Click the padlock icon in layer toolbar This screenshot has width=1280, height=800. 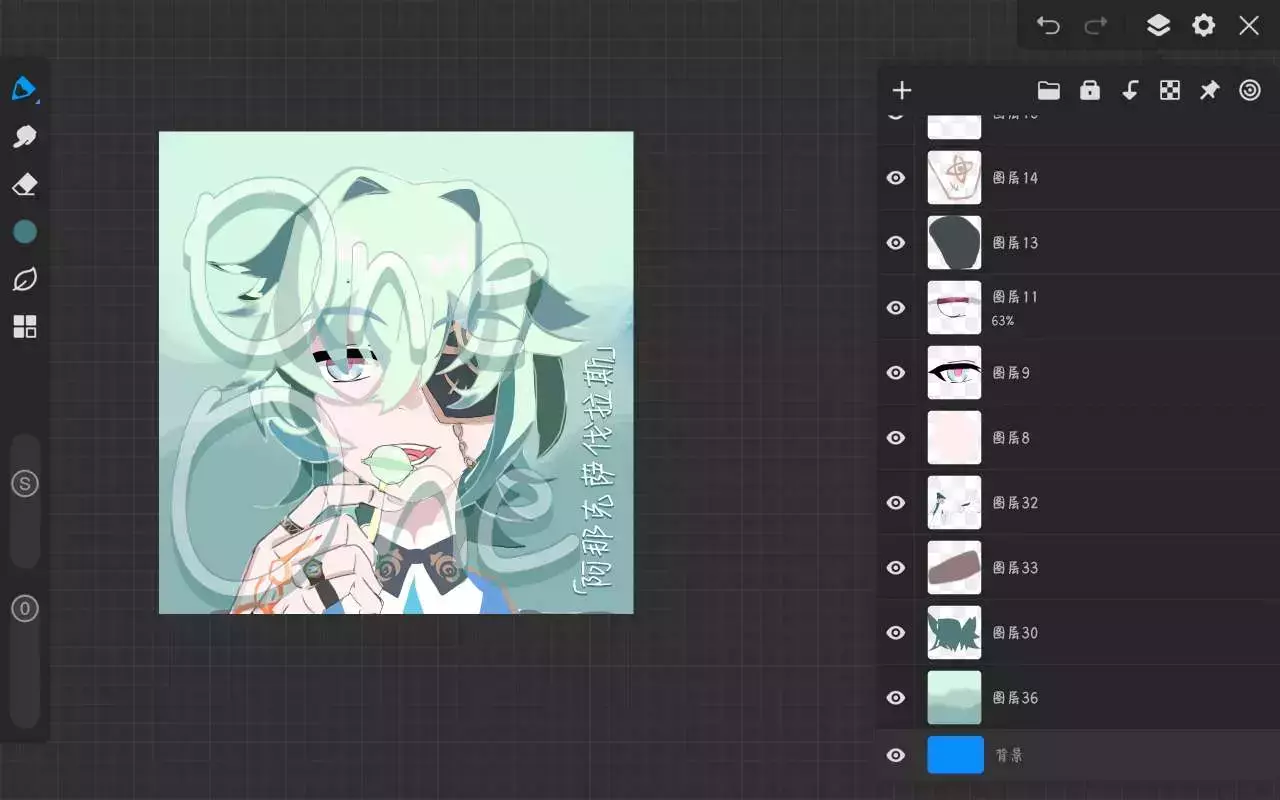[1090, 91]
